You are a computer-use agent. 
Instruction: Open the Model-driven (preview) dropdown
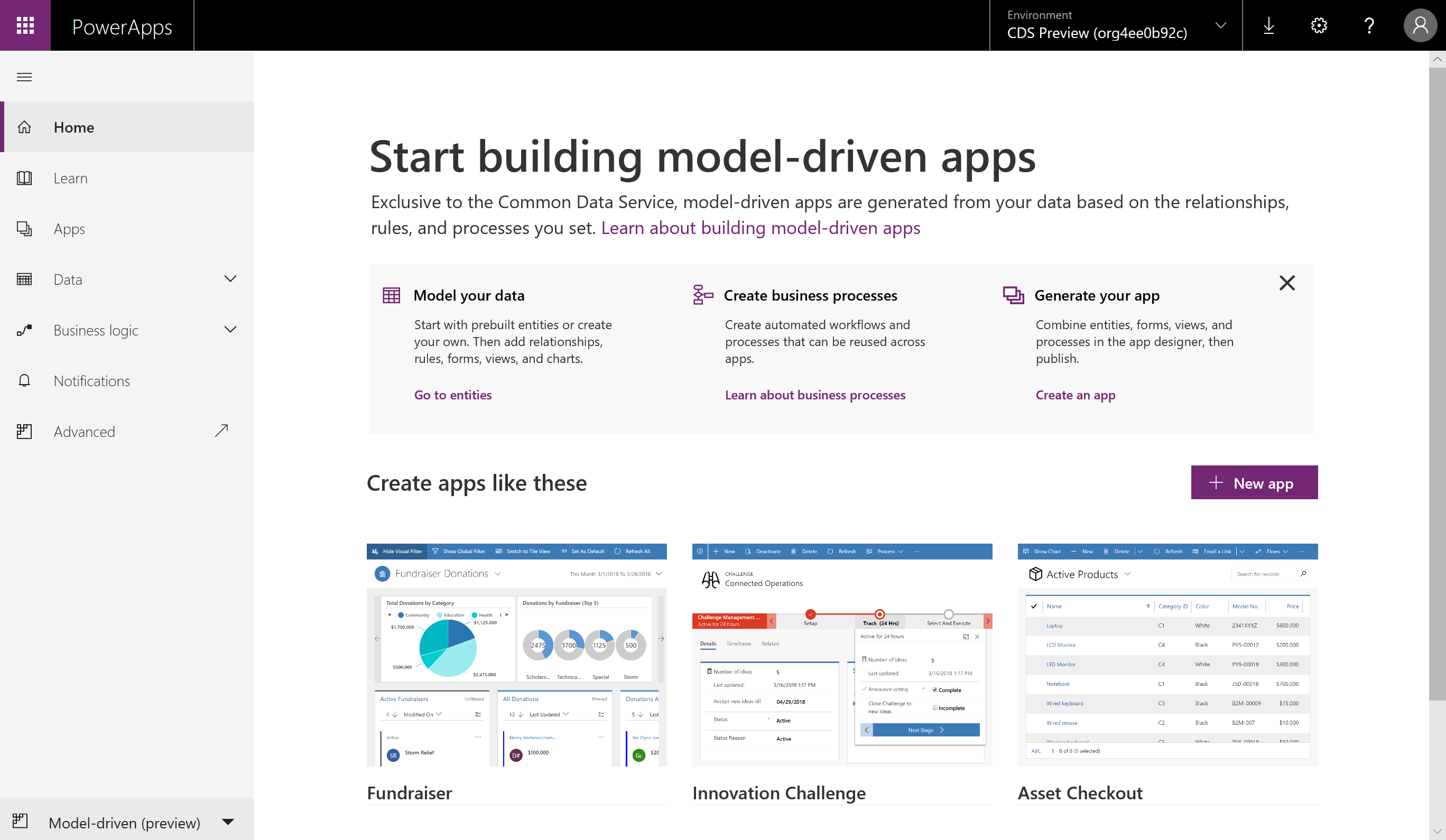pos(227,822)
